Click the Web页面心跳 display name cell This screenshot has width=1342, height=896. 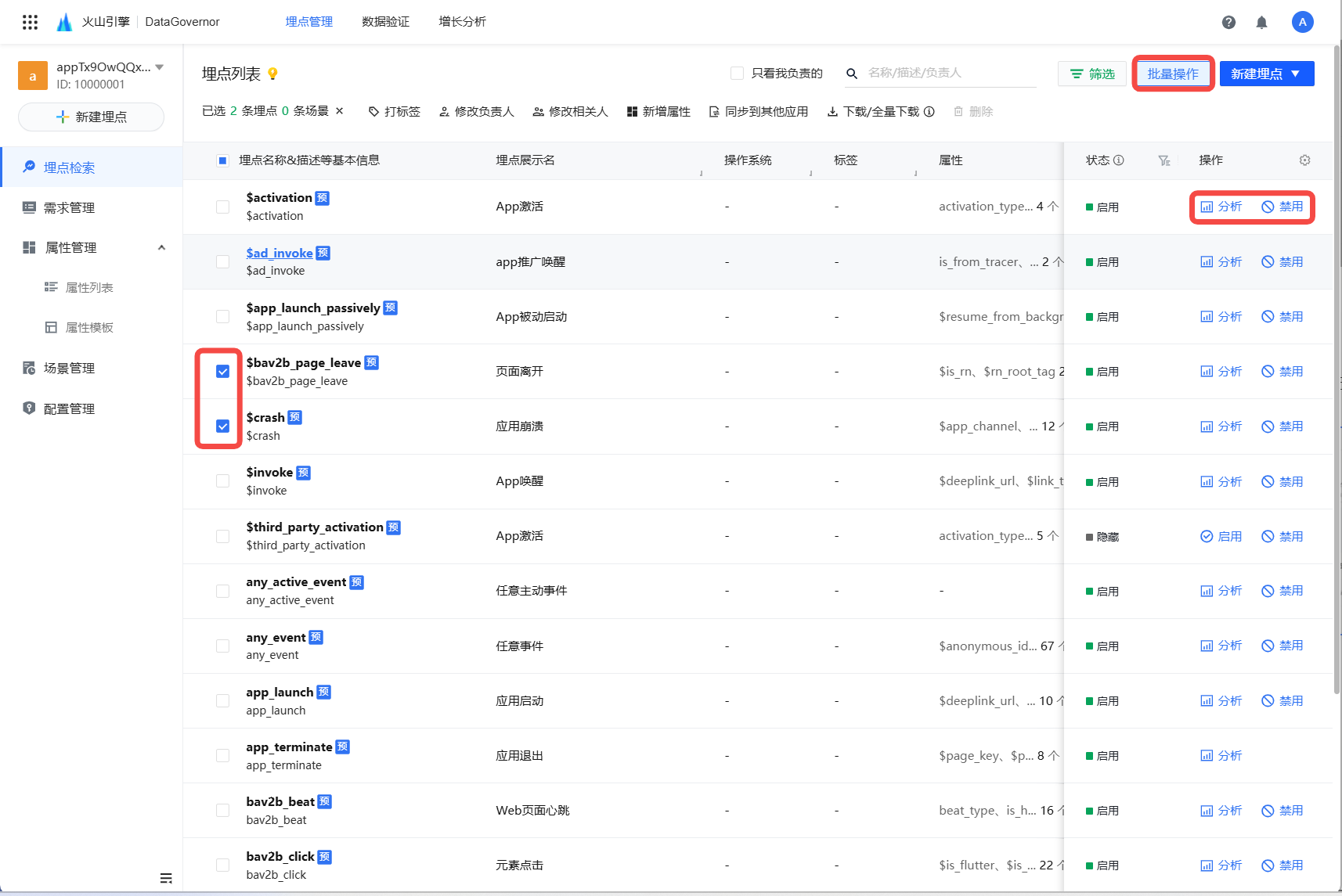[x=532, y=810]
